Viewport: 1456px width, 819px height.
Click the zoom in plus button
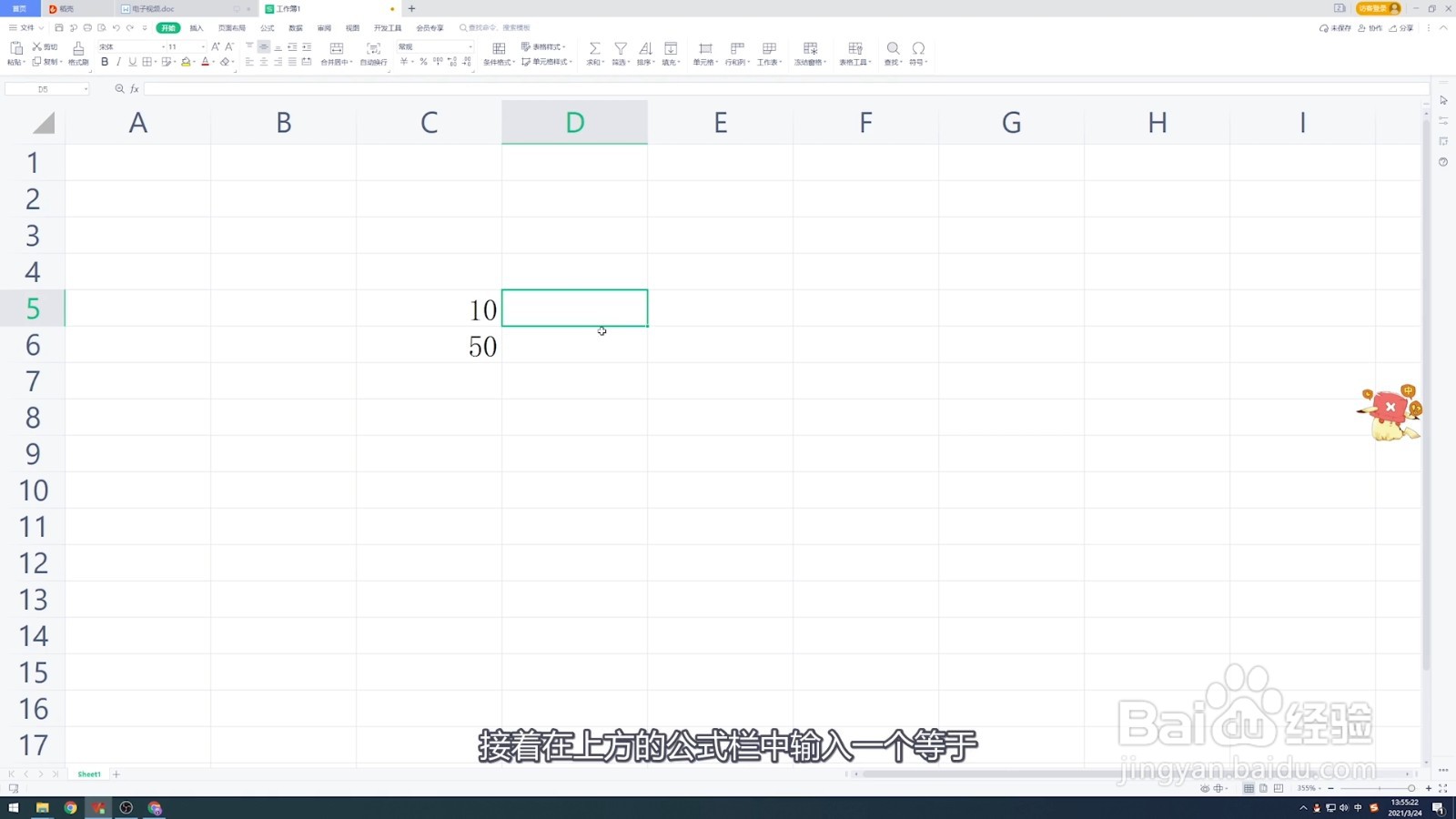pyautogui.click(x=1429, y=788)
